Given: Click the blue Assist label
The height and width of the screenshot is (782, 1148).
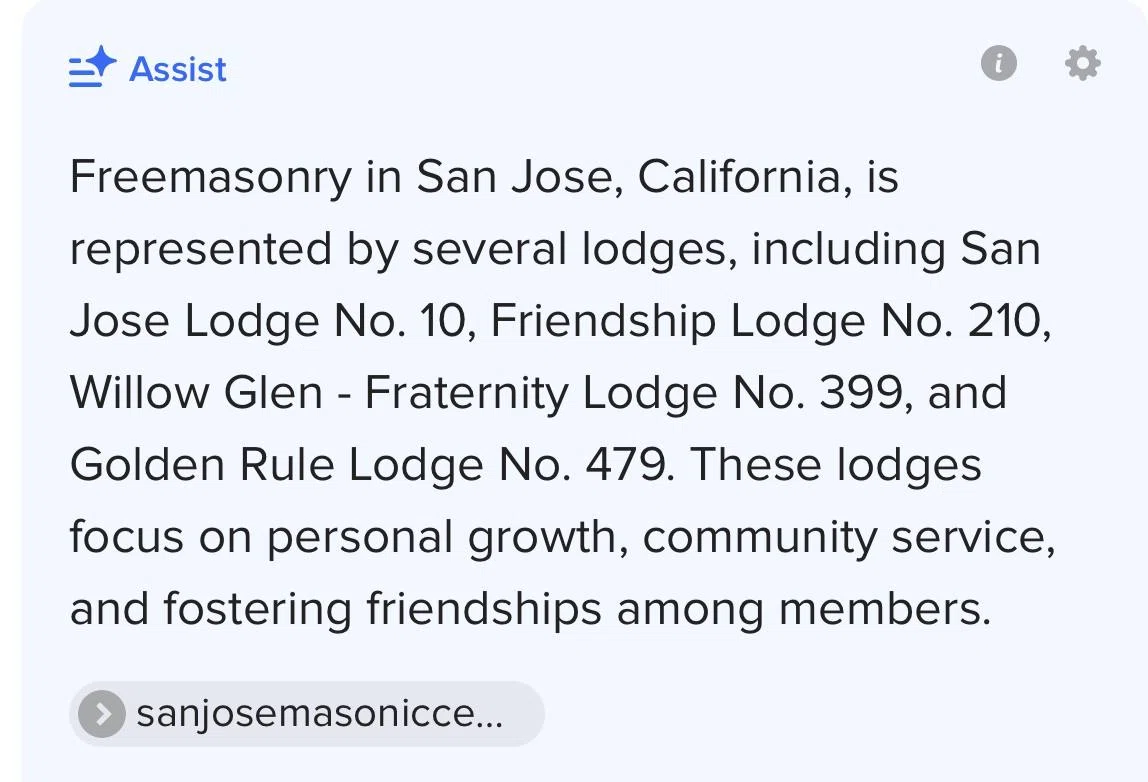Looking at the screenshot, I should (178, 70).
